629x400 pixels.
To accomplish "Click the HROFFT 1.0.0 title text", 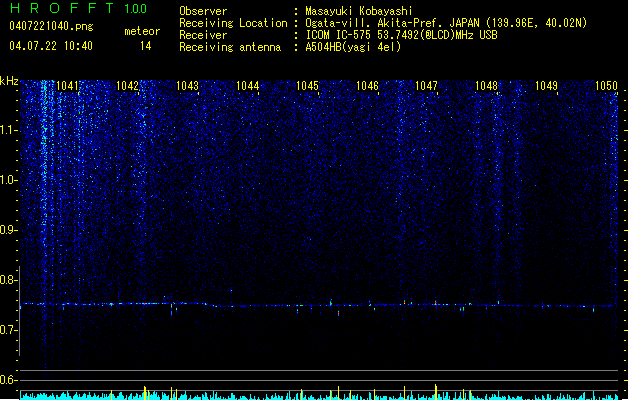I will (78, 8).
